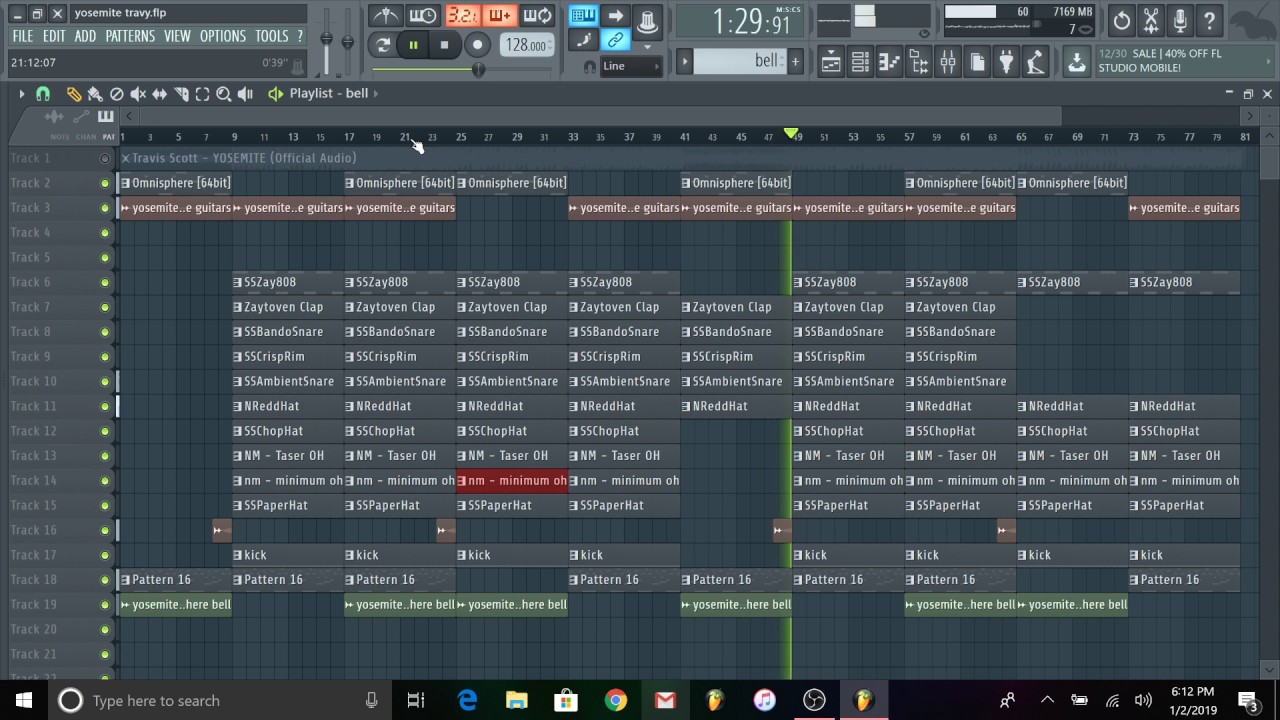Click the question mark help button
This screenshot has height=720, width=1280.
tap(1209, 20)
